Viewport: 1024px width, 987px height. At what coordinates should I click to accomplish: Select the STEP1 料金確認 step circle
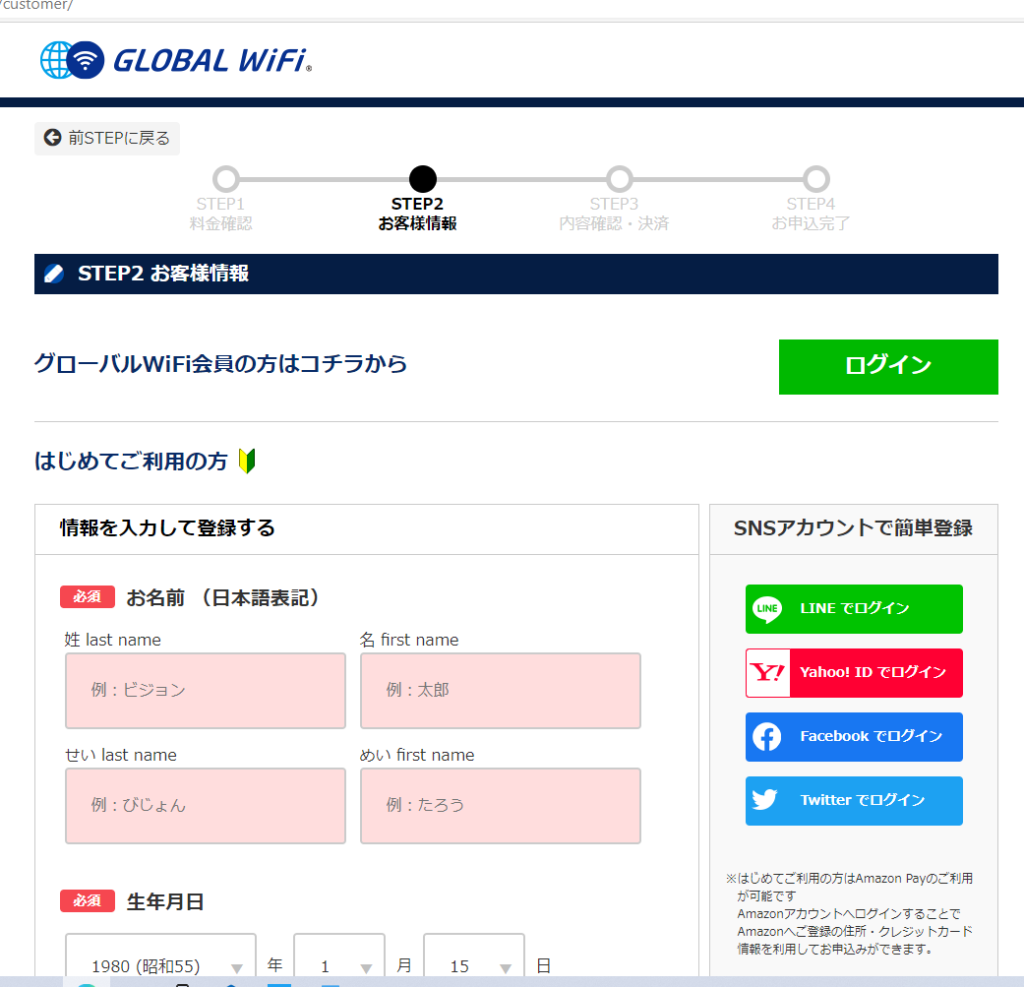coord(226,178)
